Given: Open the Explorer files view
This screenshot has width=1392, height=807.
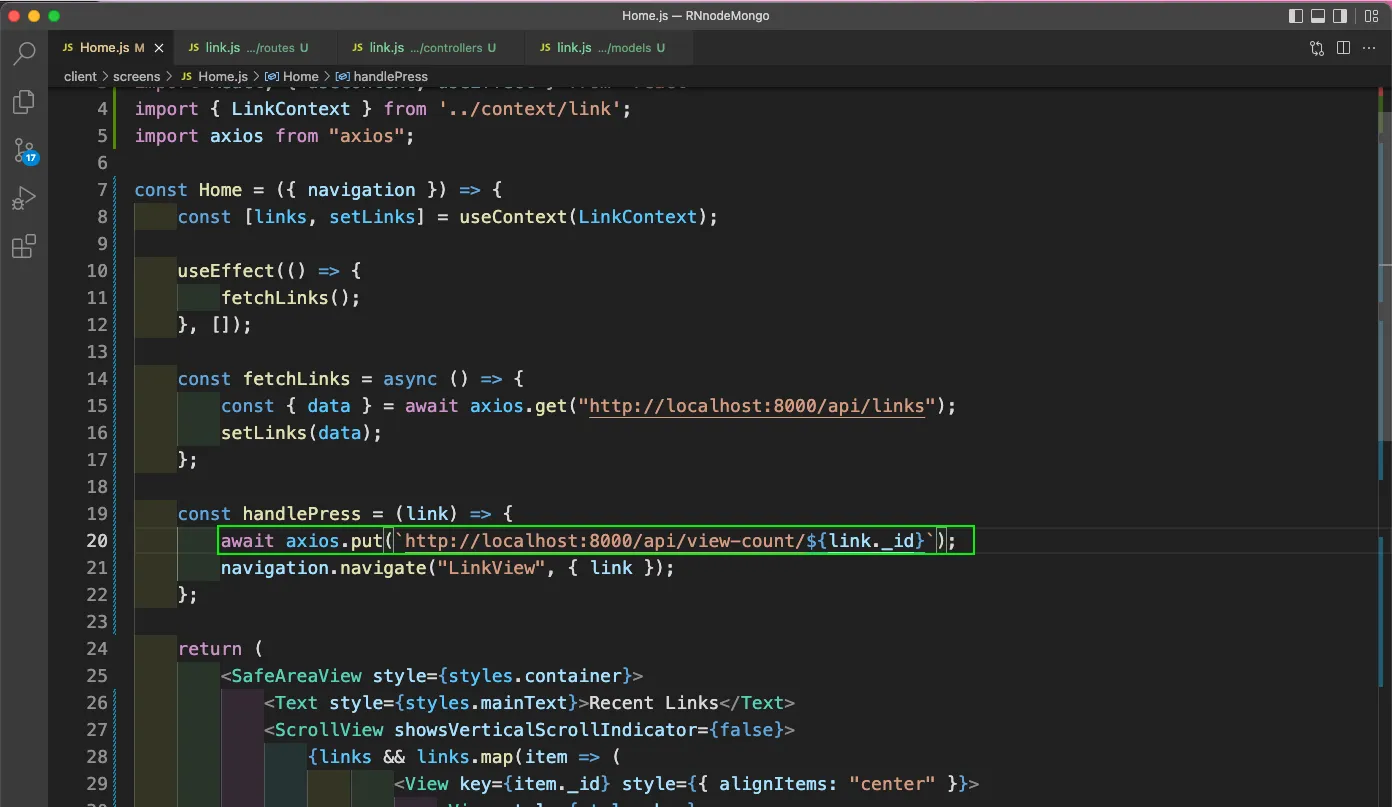Looking at the screenshot, I should pyautogui.click(x=24, y=102).
